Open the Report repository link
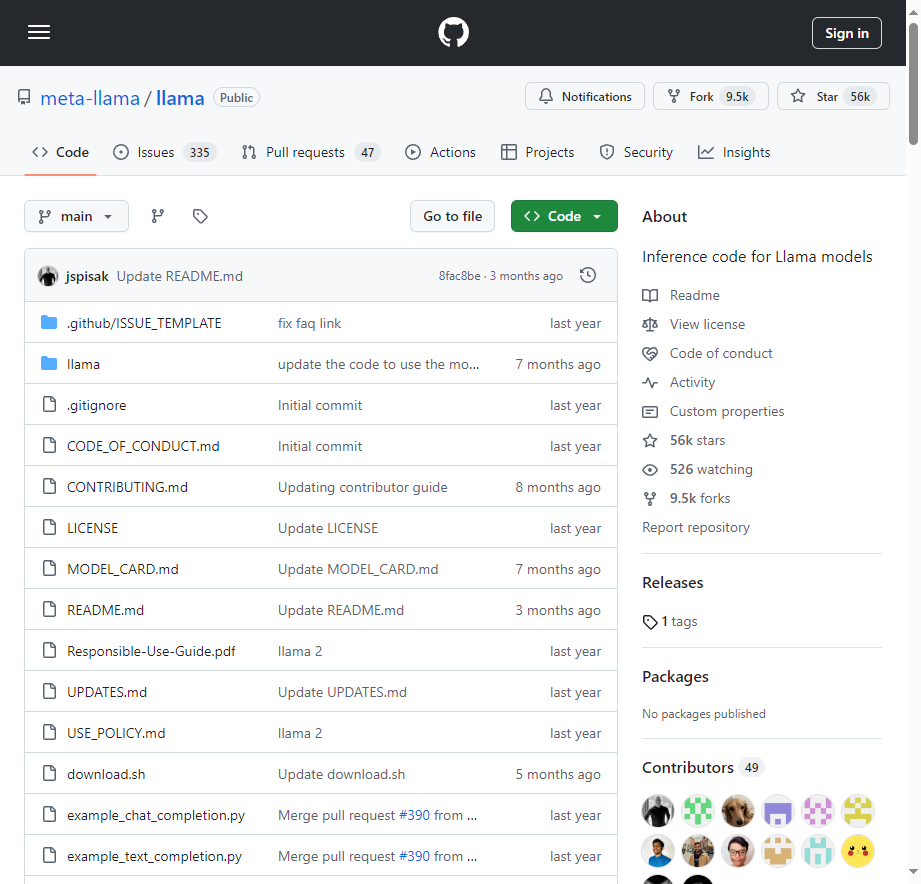 coord(695,527)
